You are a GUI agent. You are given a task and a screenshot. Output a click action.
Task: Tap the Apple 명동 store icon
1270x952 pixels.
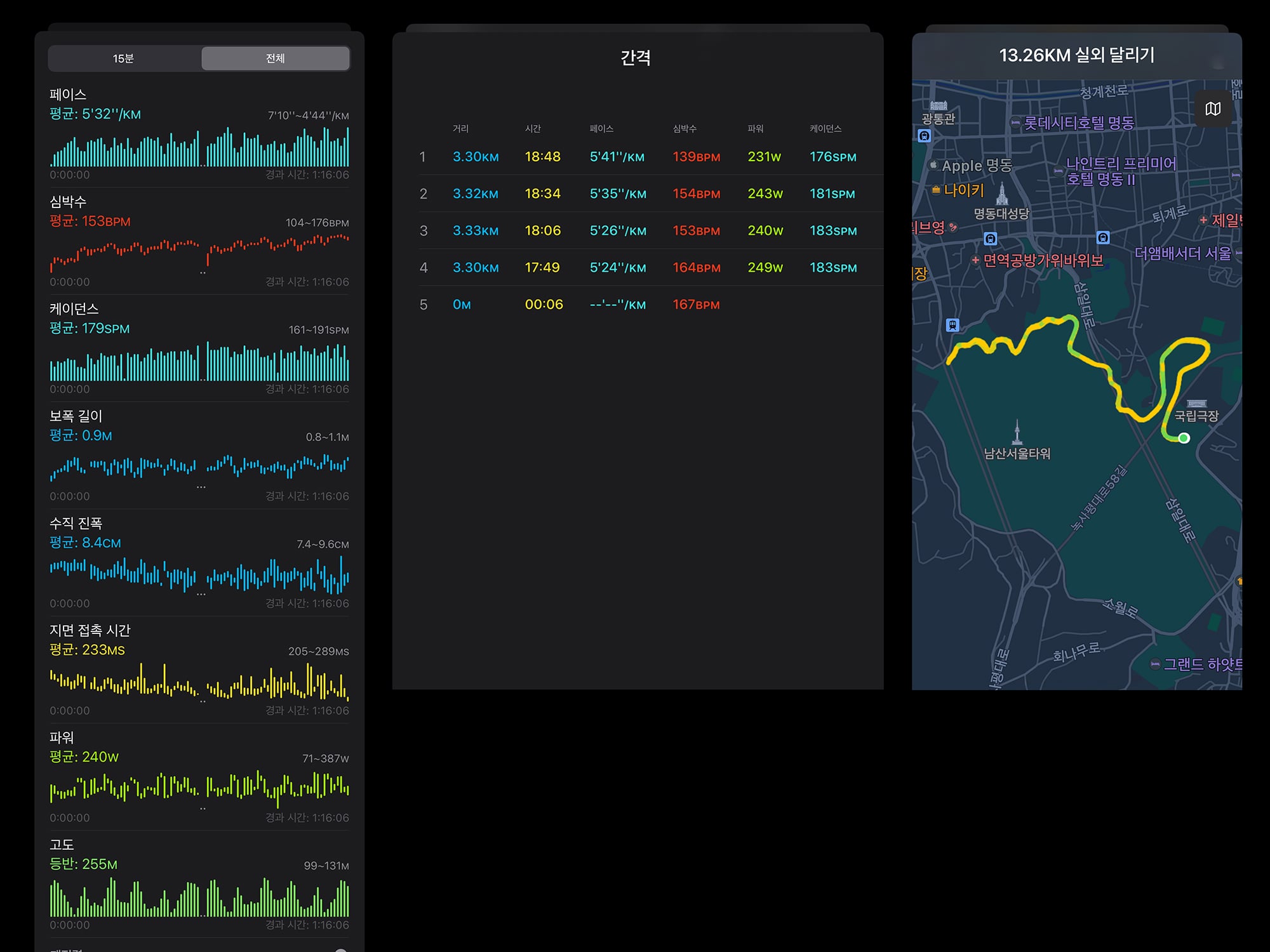pyautogui.click(x=933, y=165)
